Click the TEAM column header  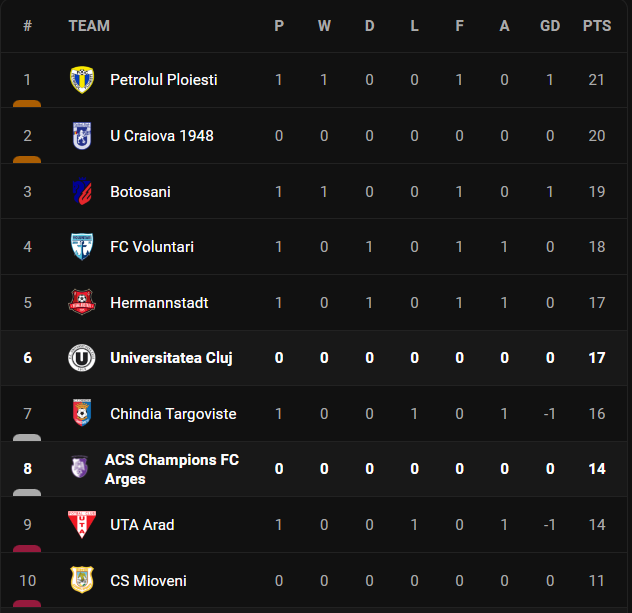(89, 26)
